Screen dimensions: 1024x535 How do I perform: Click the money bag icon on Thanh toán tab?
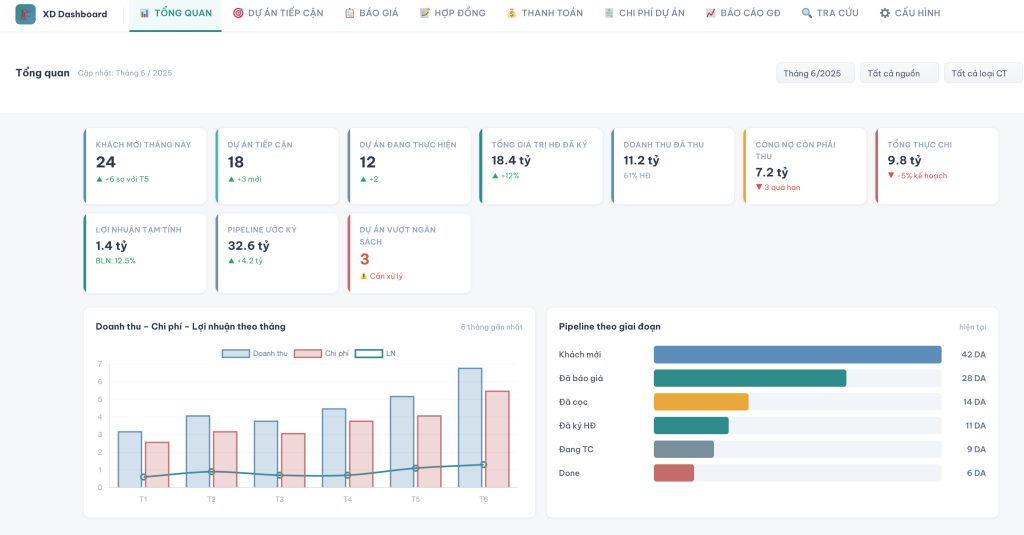click(511, 13)
